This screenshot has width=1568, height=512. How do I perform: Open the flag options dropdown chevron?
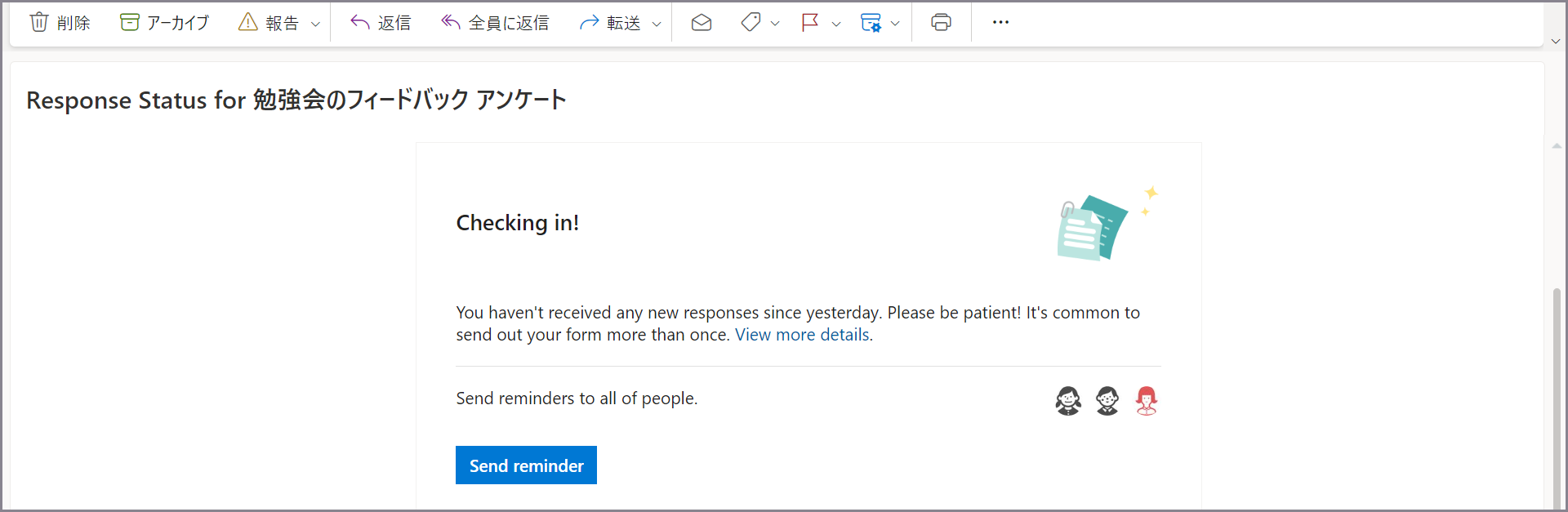835,24
